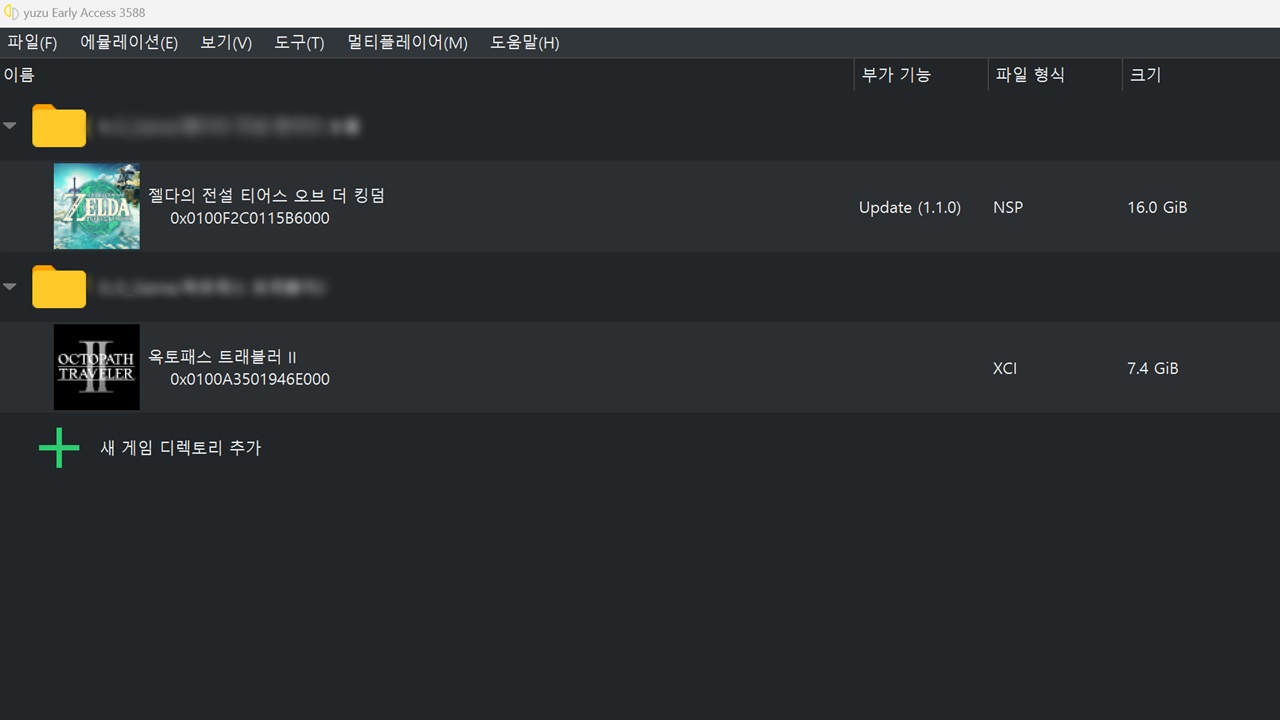Click the yuzu logo in title bar
The width and height of the screenshot is (1280, 720).
(x=11, y=13)
